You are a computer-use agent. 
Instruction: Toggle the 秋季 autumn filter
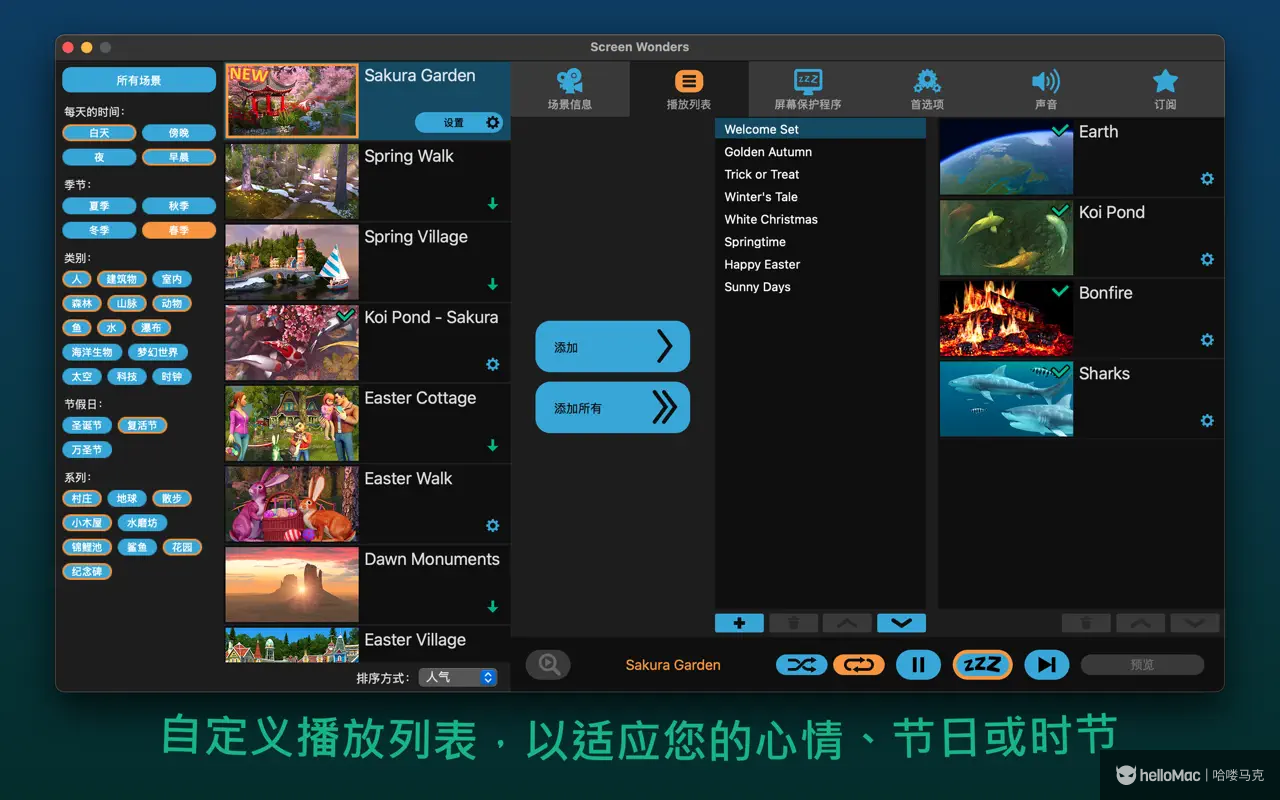179,206
